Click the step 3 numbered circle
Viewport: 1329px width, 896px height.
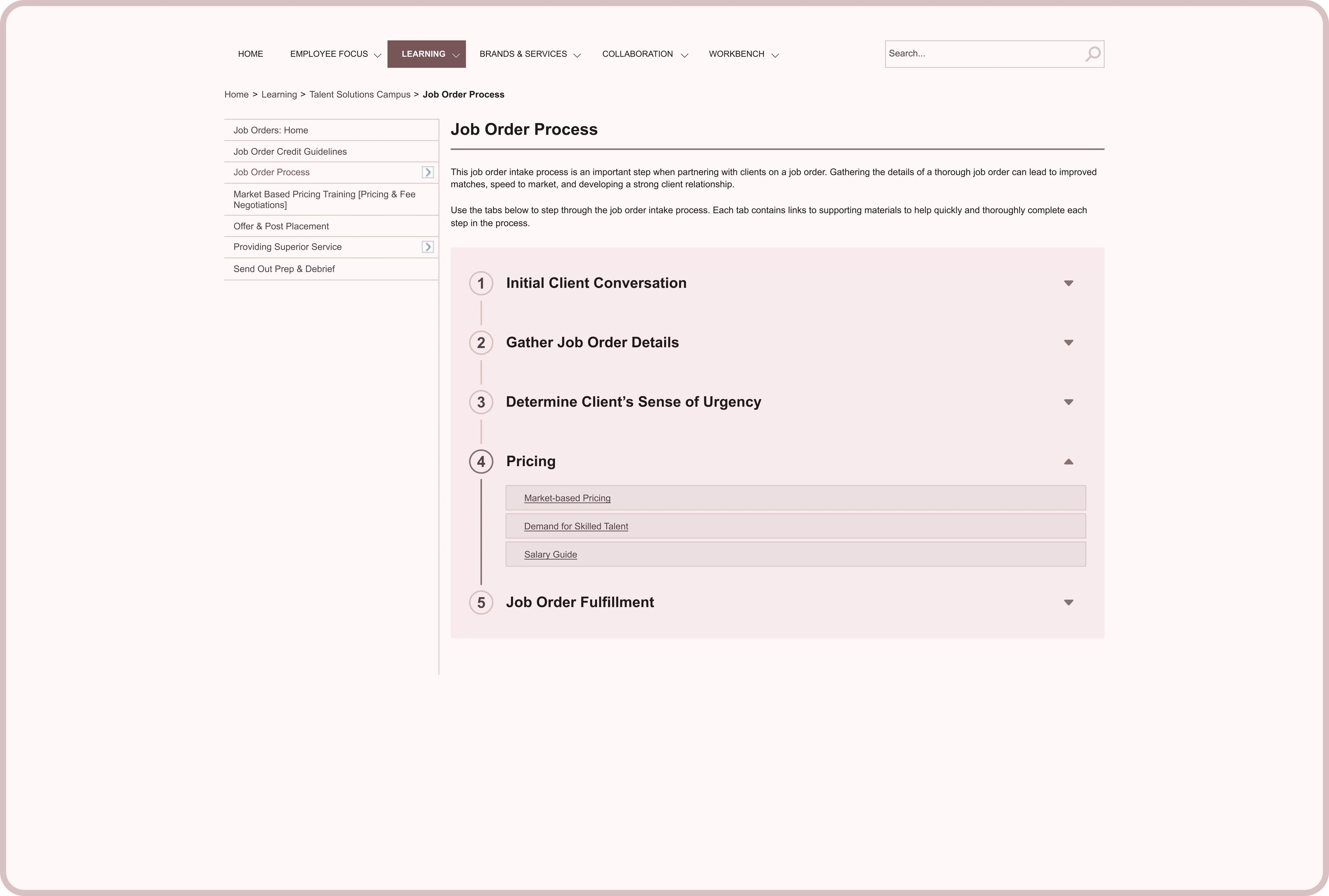(x=481, y=402)
